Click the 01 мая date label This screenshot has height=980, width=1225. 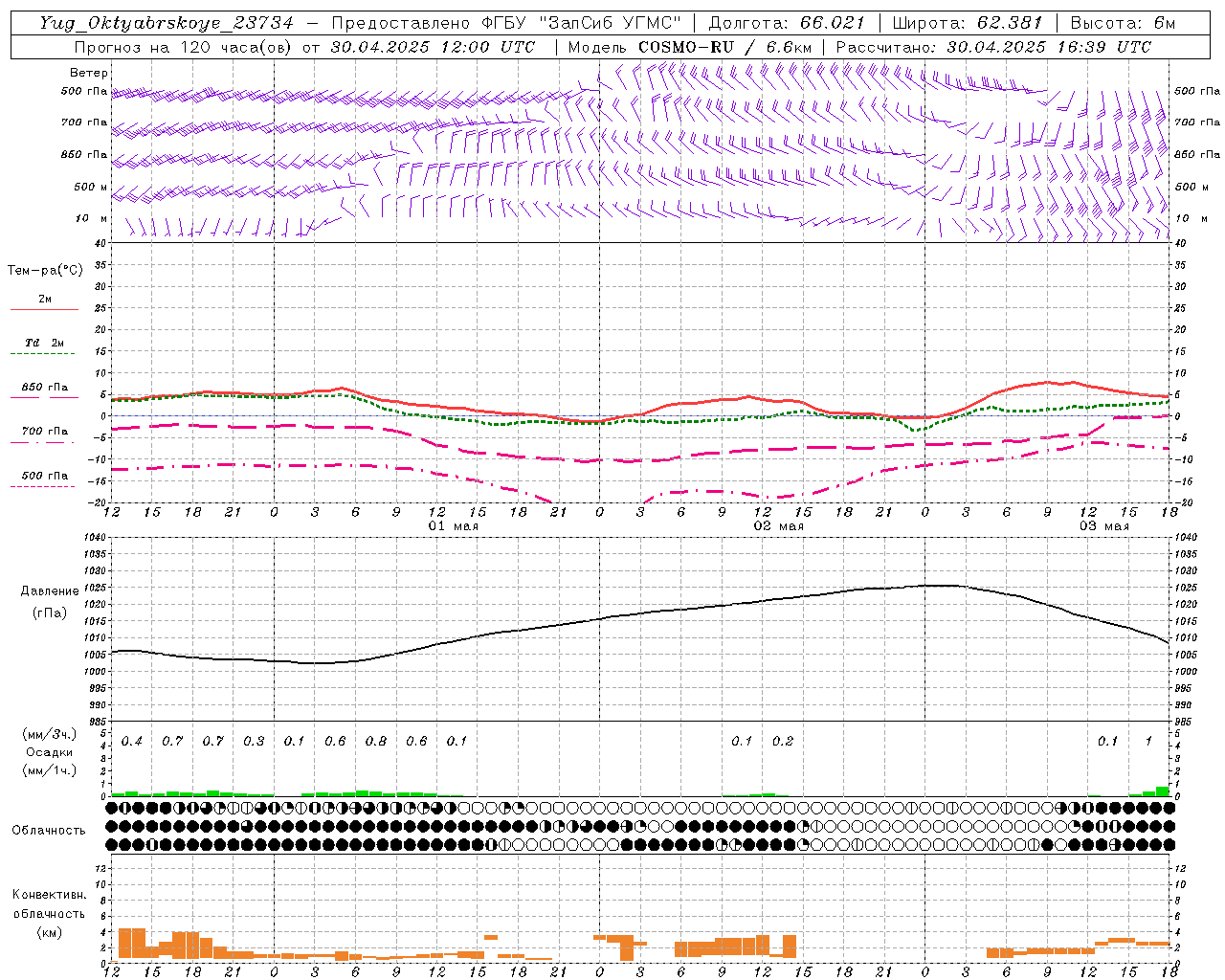point(454,526)
